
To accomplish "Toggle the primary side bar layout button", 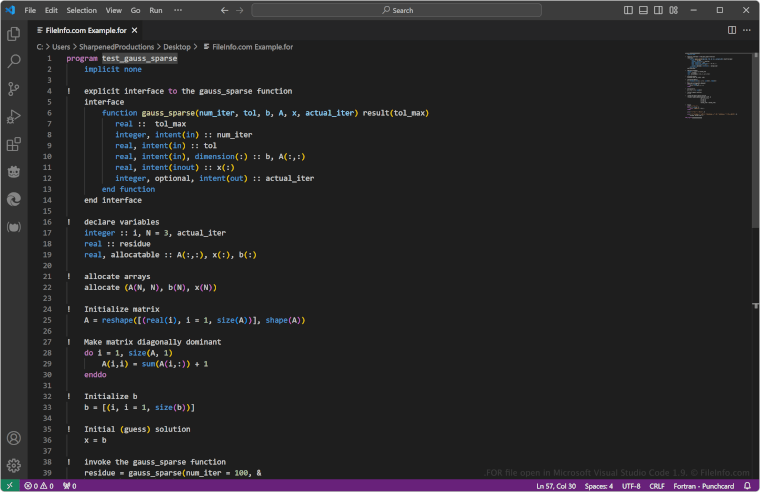I will (628, 10).
